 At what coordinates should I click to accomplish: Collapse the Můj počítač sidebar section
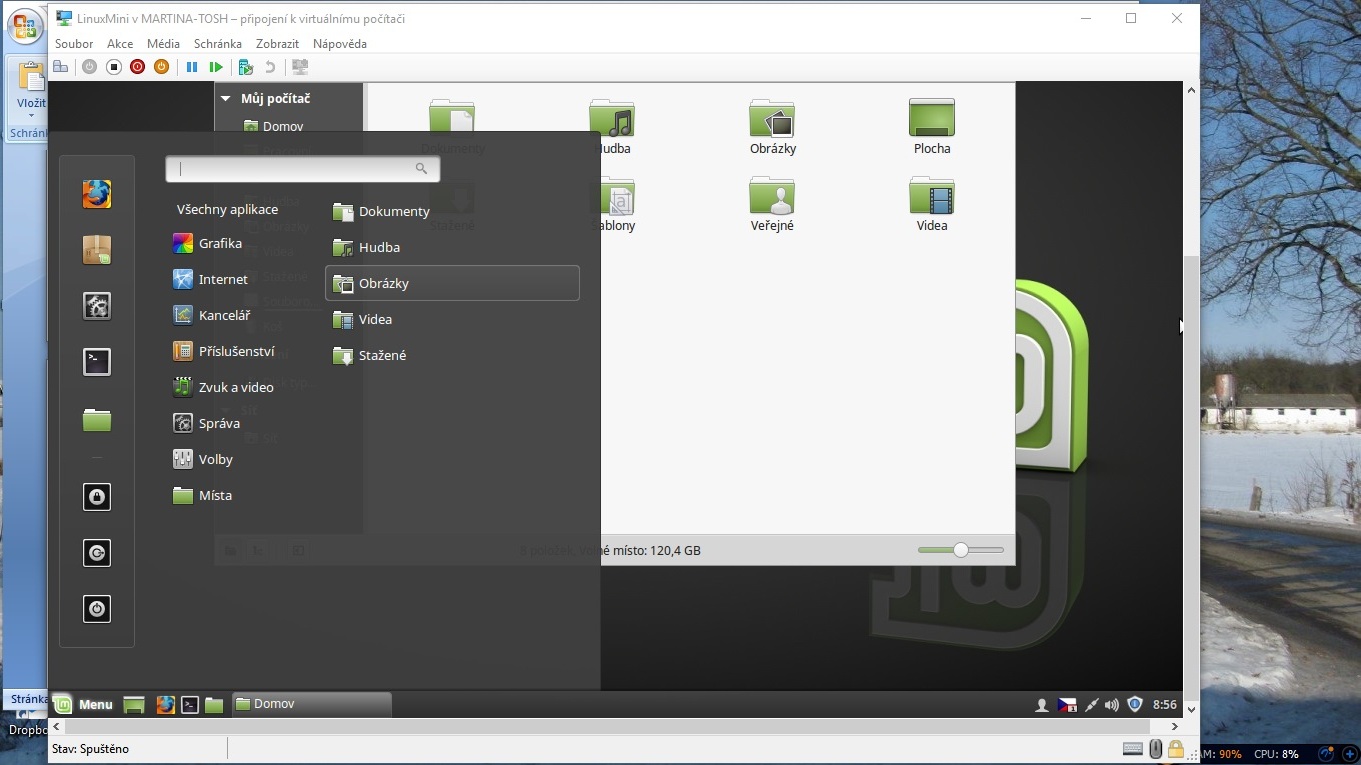(226, 99)
